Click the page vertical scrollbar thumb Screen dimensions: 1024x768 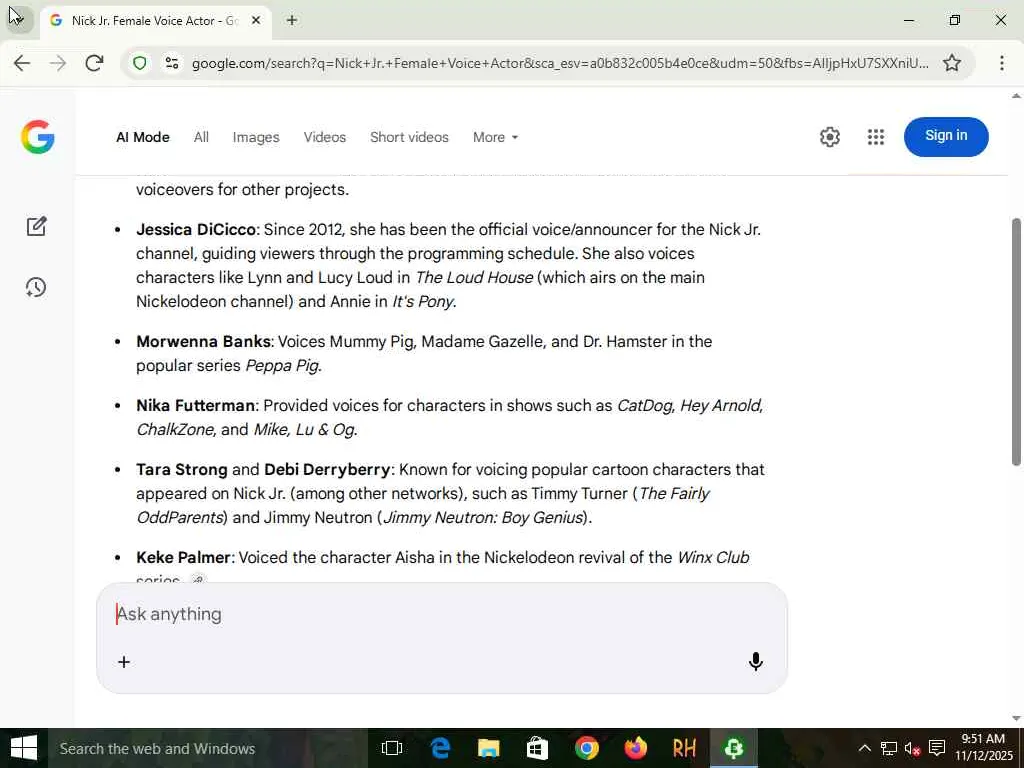[x=1016, y=342]
